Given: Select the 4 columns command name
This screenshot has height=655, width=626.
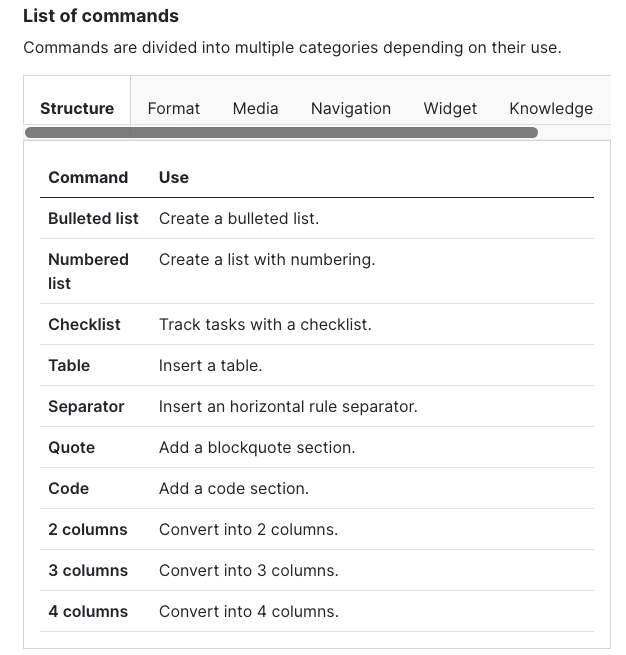Looking at the screenshot, I should click(x=88, y=611).
